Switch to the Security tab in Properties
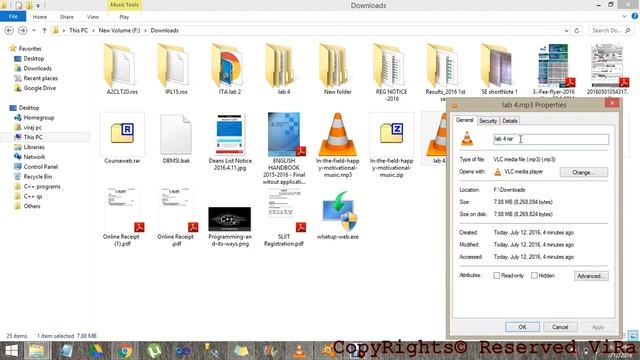Image resolution: width=640 pixels, height=360 pixels. click(x=488, y=121)
